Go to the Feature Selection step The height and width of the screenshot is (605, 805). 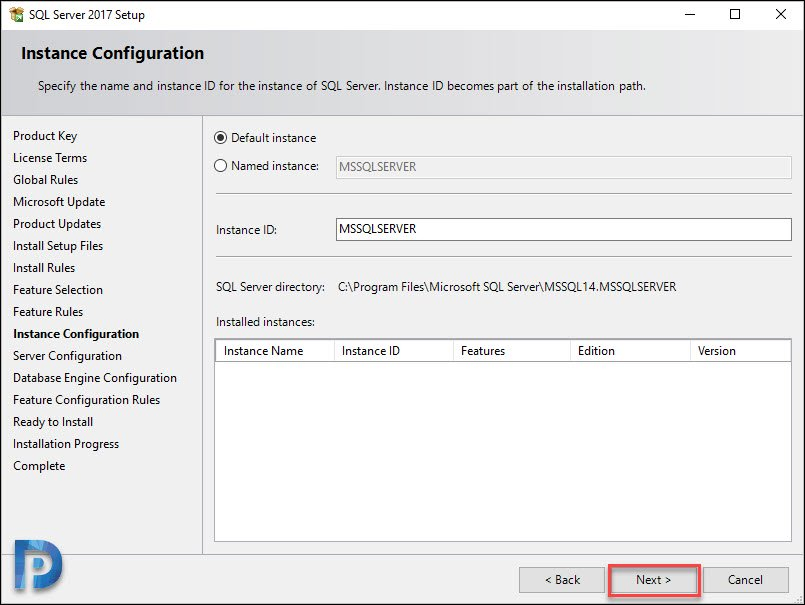pyautogui.click(x=58, y=290)
